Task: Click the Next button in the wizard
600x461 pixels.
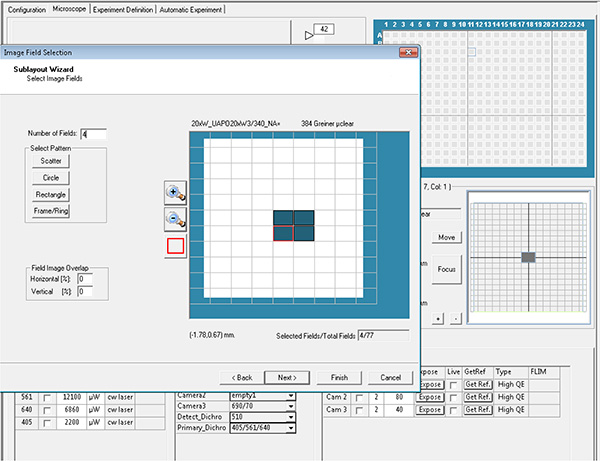Action: (x=288, y=377)
